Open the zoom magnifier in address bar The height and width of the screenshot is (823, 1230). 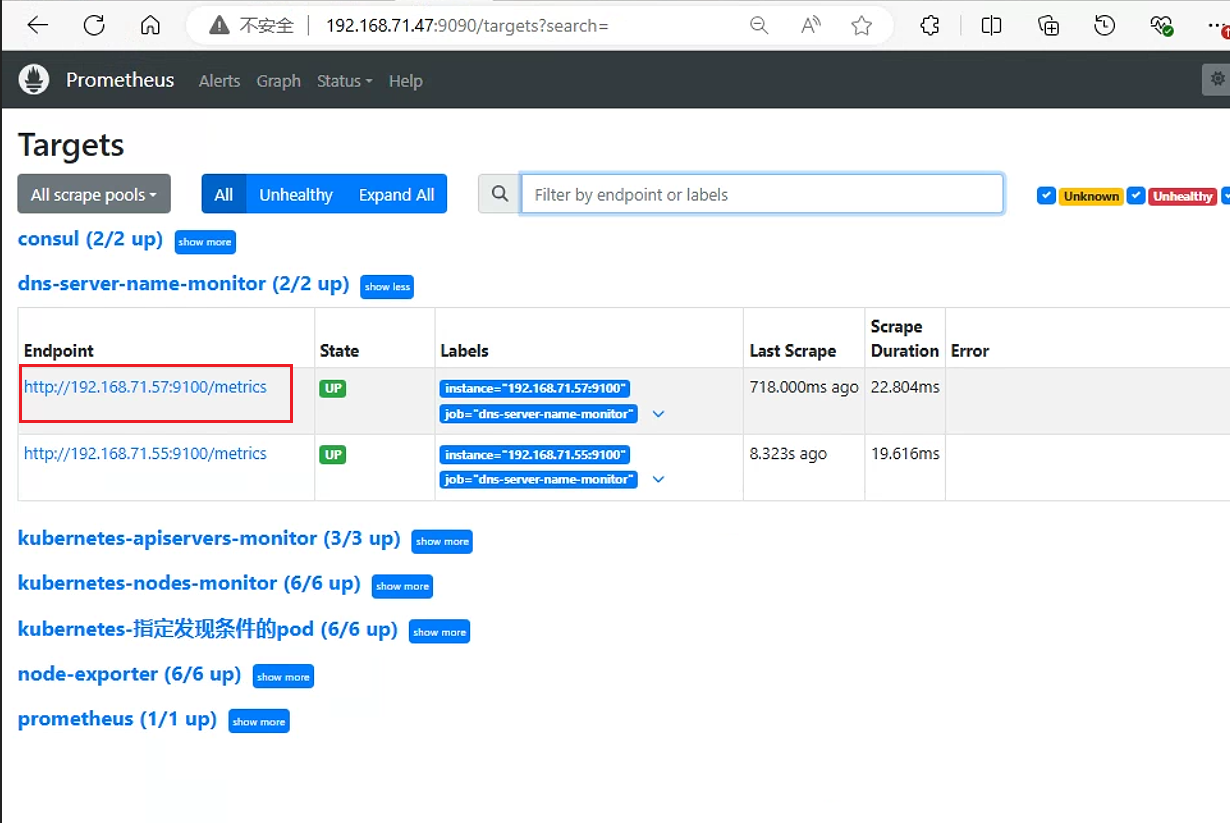coord(759,26)
